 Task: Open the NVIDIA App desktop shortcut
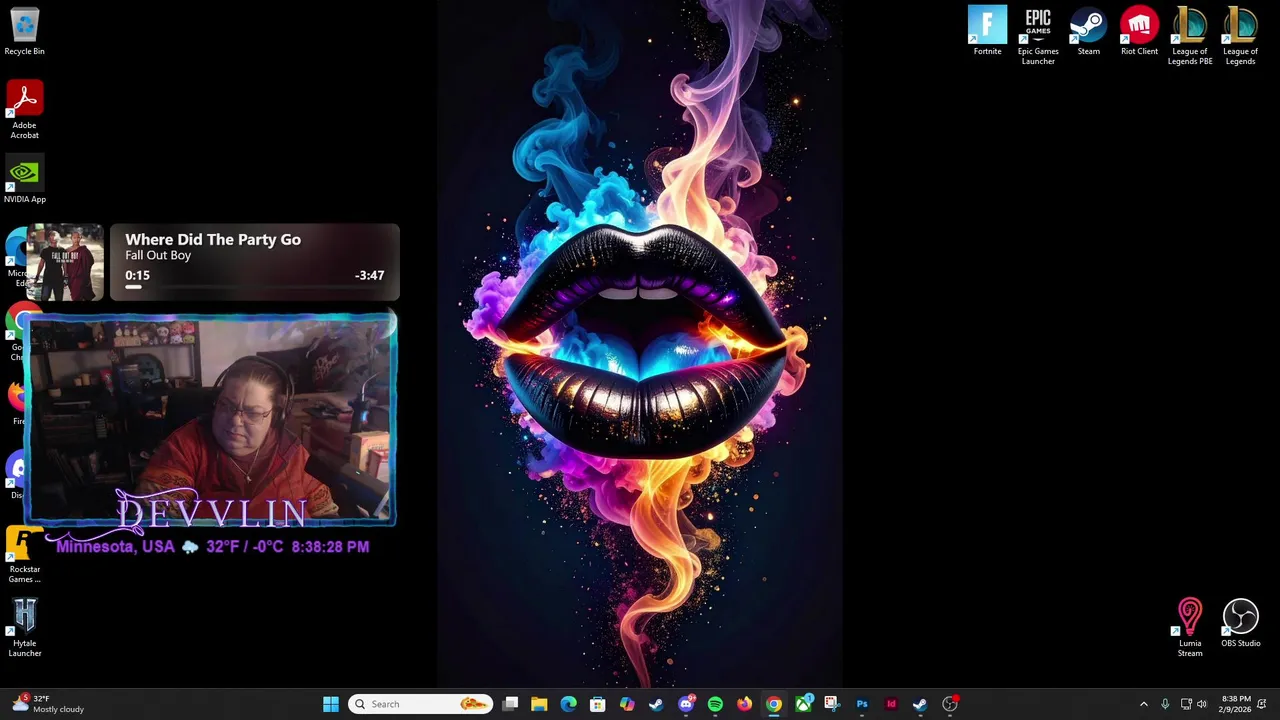pos(24,180)
